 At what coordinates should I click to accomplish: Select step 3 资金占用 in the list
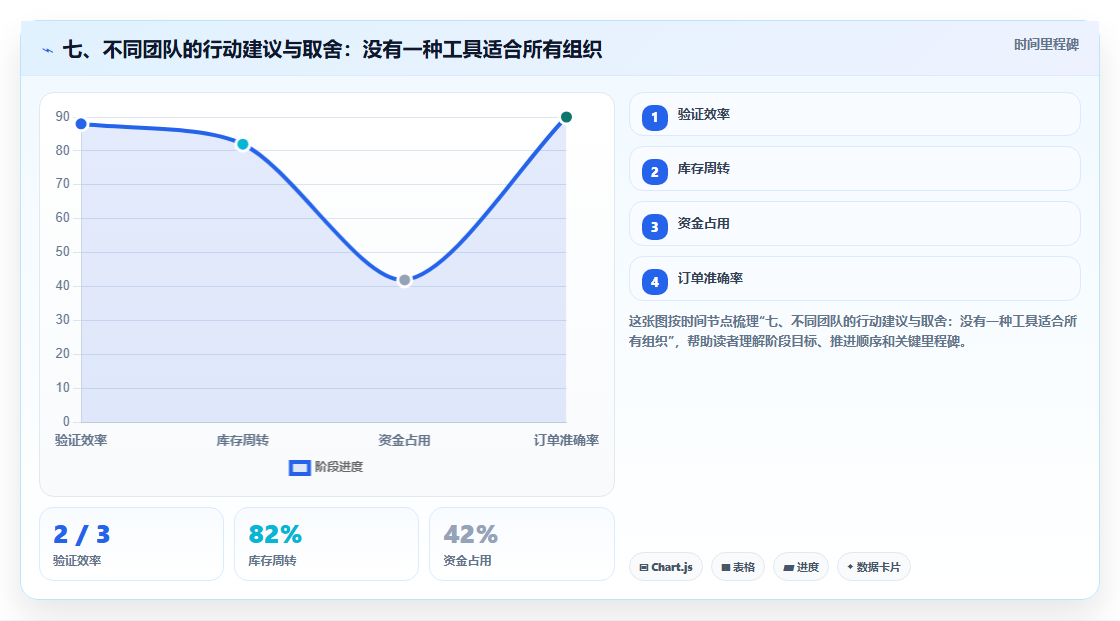coord(854,224)
